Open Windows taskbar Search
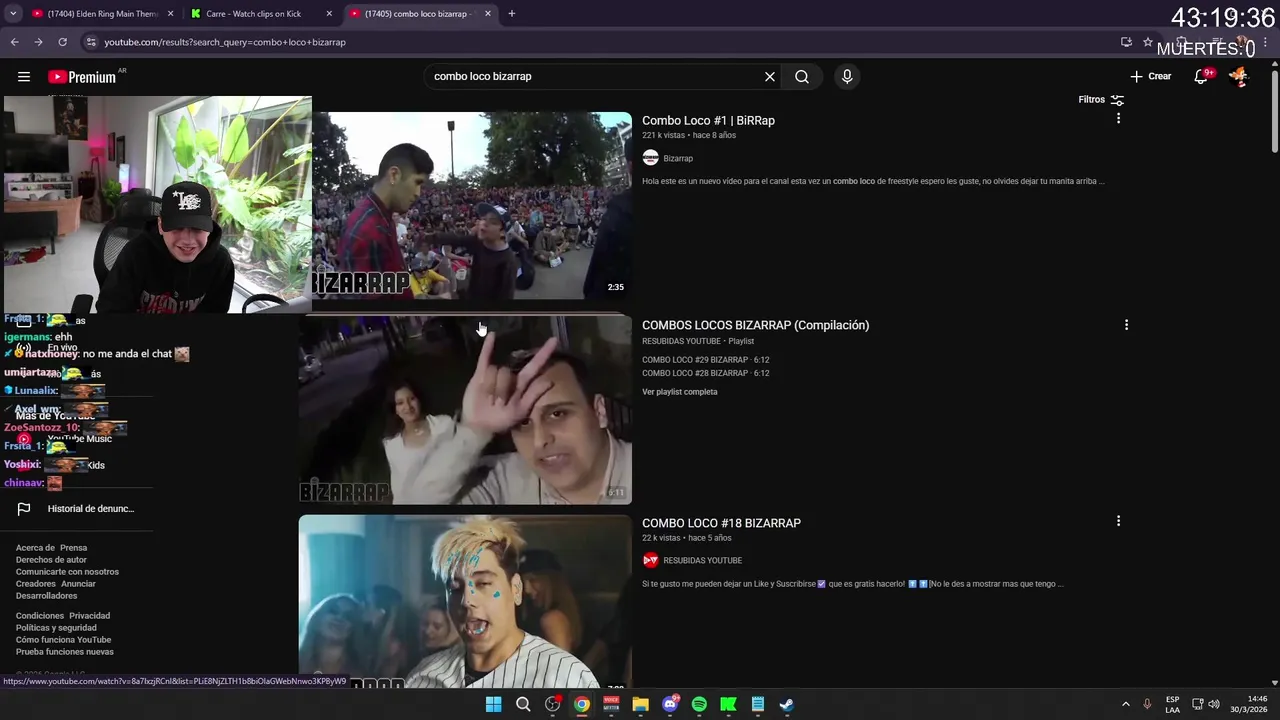This screenshot has height=720, width=1280. click(x=523, y=704)
